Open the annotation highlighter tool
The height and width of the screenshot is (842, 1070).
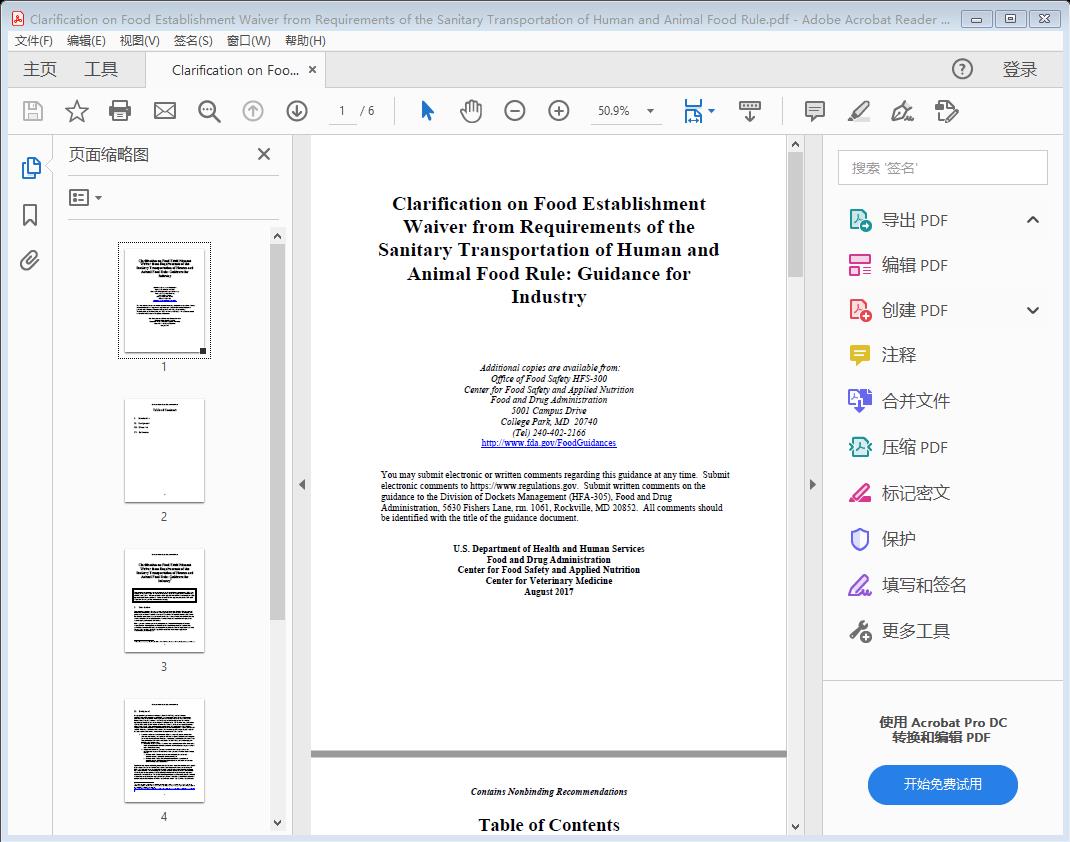tap(859, 111)
